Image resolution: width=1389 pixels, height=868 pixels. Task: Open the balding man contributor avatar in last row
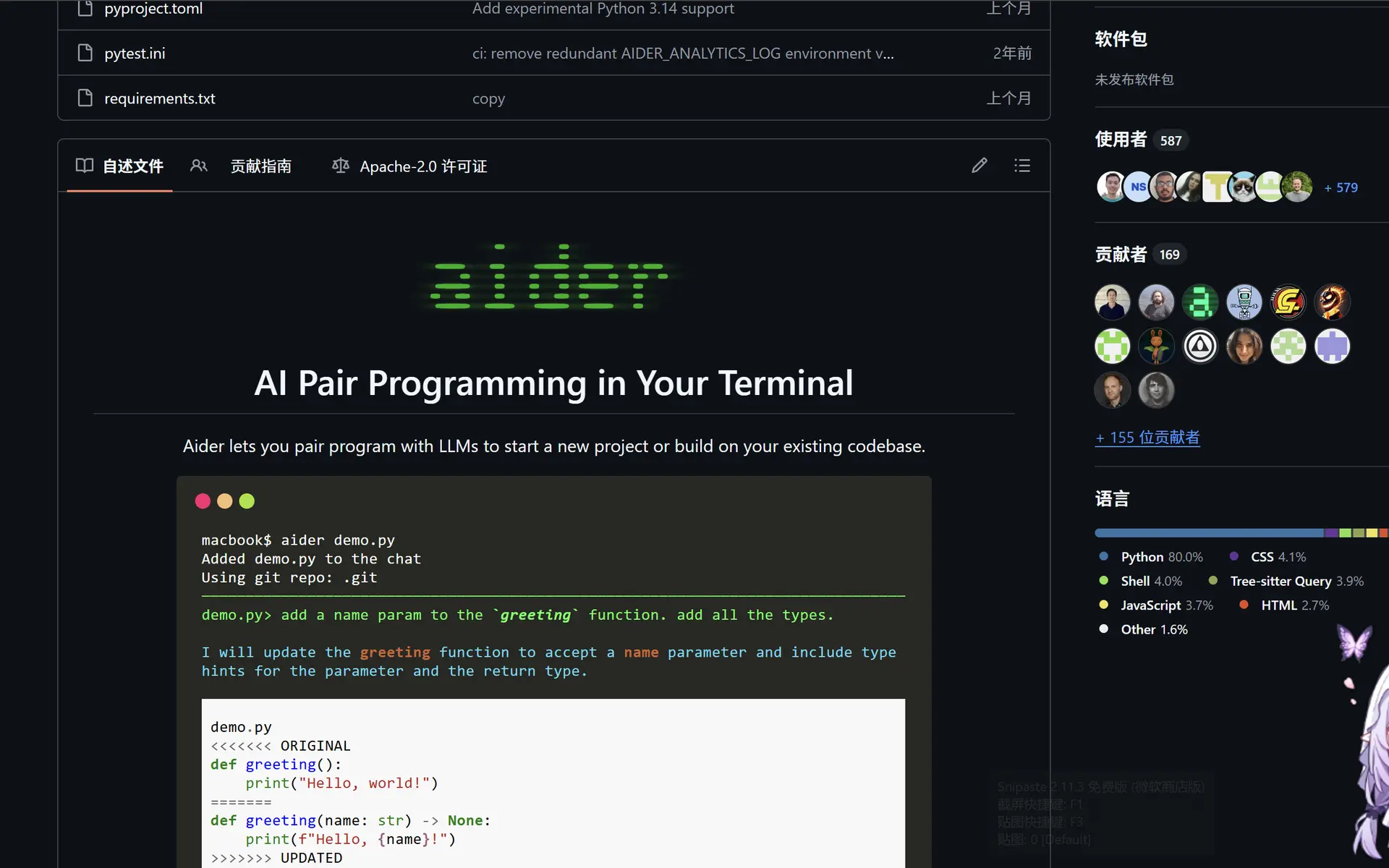[1113, 391]
